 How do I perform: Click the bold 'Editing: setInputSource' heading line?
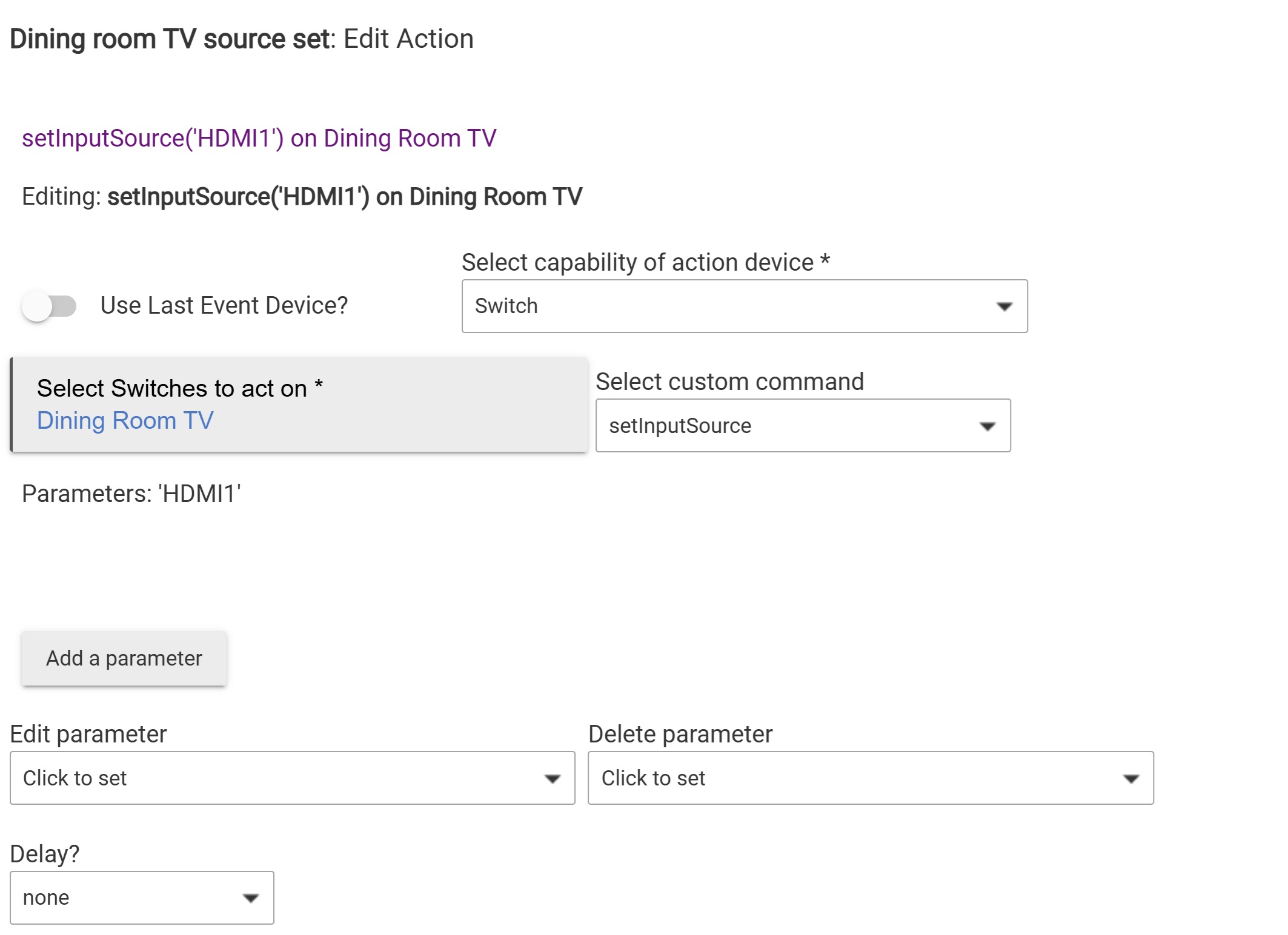(x=302, y=197)
